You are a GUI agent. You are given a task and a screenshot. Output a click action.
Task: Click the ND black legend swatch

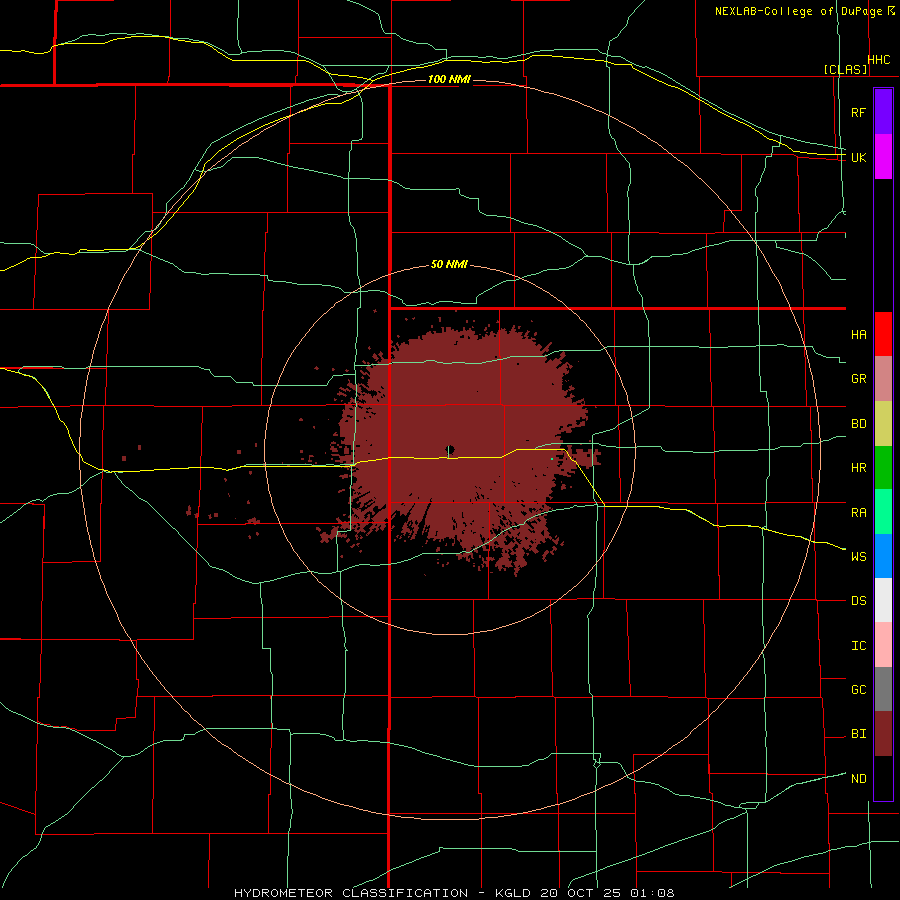point(883,778)
